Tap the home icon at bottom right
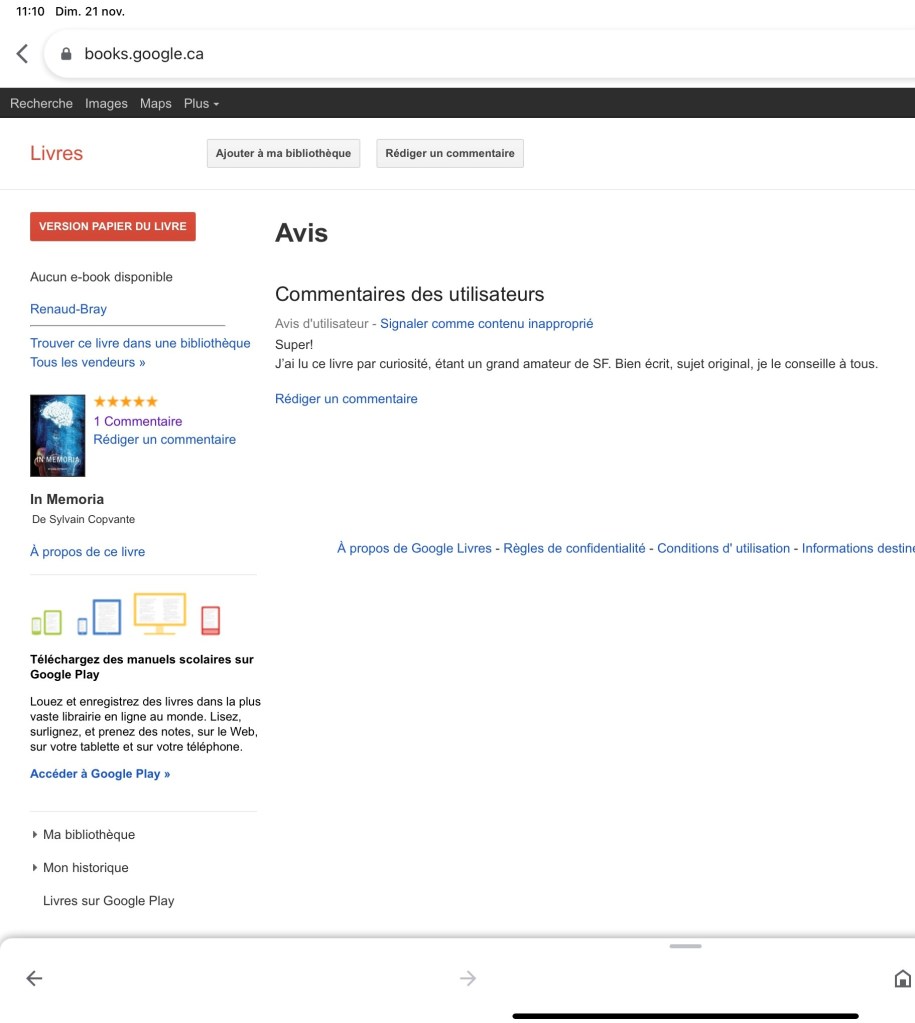The height and width of the screenshot is (1023, 915). point(902,979)
